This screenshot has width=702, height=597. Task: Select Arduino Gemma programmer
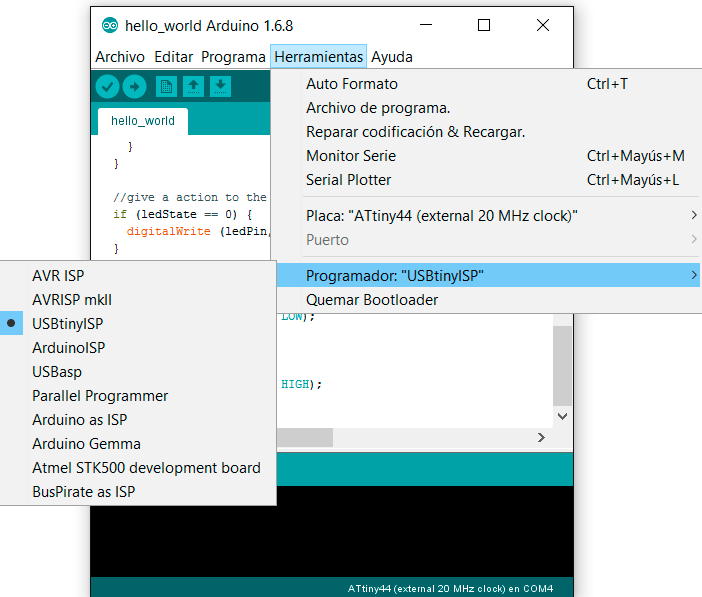click(x=138, y=443)
